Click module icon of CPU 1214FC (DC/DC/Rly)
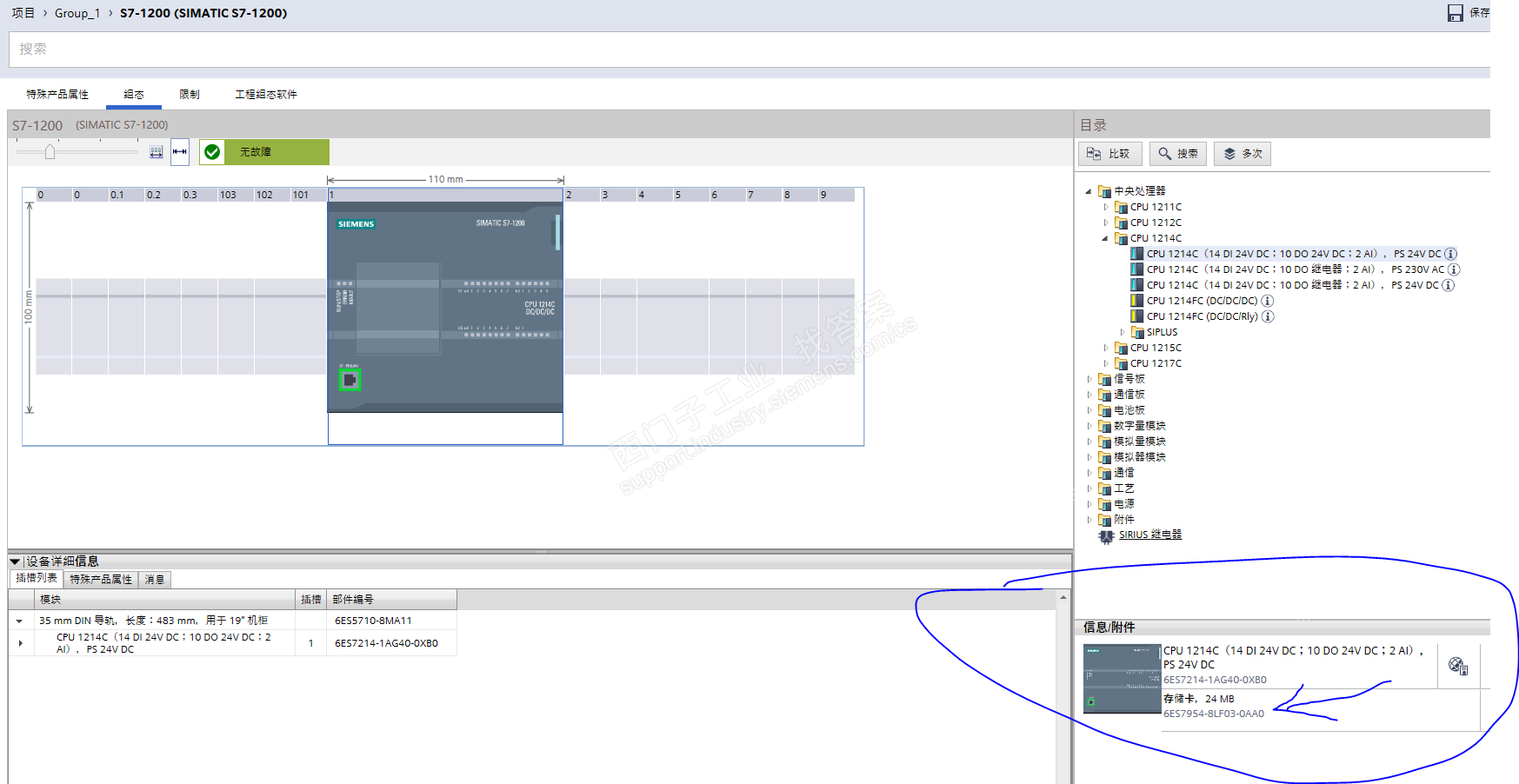 coord(1137,316)
